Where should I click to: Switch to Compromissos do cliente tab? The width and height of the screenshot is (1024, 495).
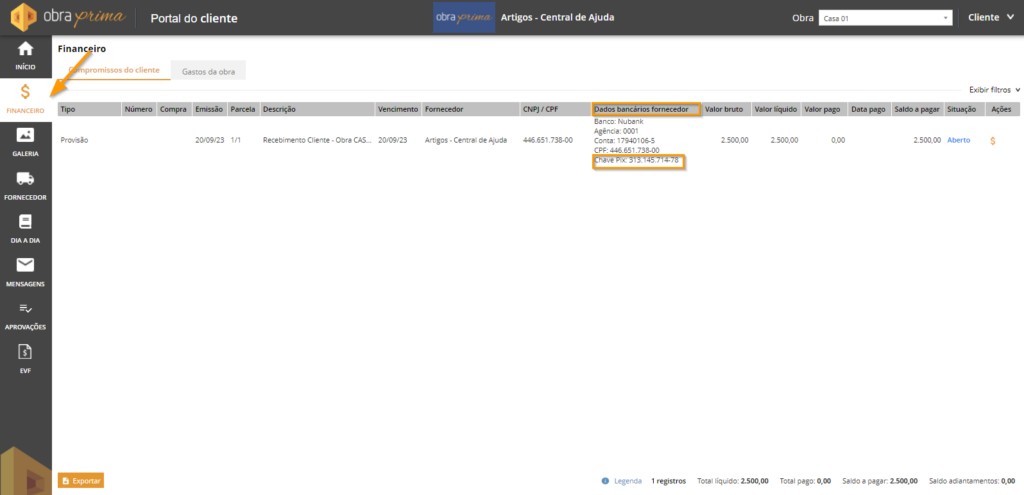click(114, 70)
